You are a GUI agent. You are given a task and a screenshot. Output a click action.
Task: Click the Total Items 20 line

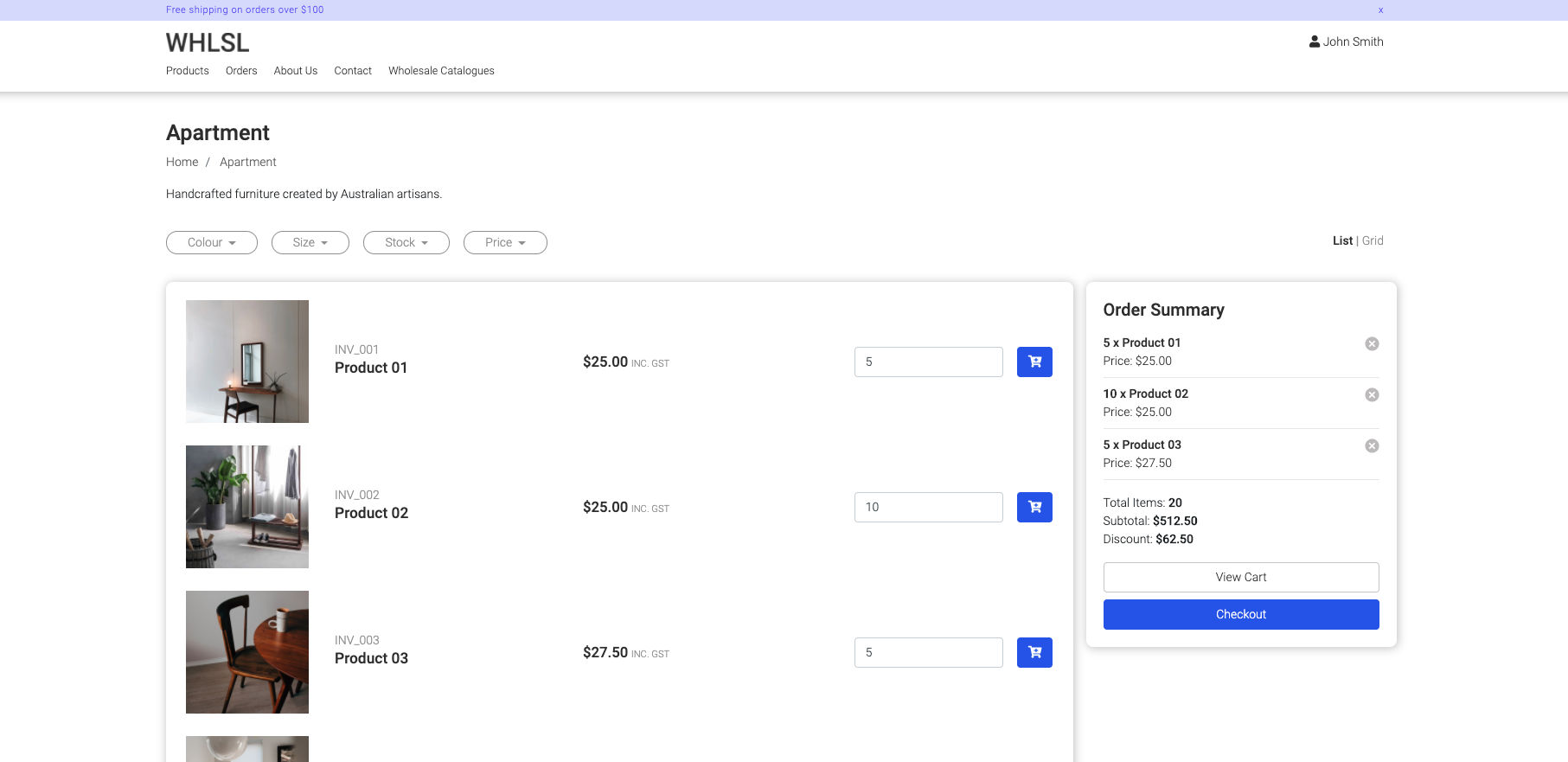pyautogui.click(x=1142, y=503)
